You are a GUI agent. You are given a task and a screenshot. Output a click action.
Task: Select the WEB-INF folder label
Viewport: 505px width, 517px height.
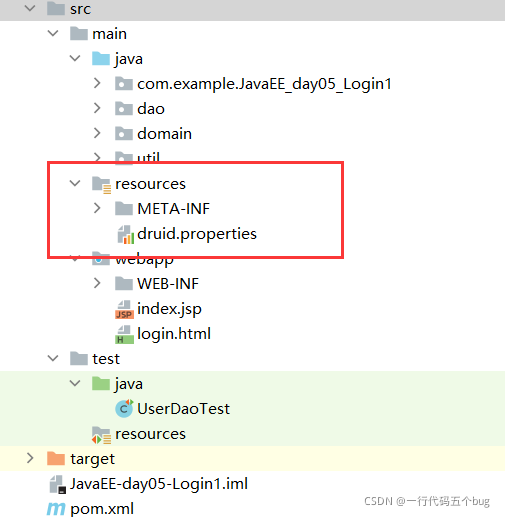(168, 284)
